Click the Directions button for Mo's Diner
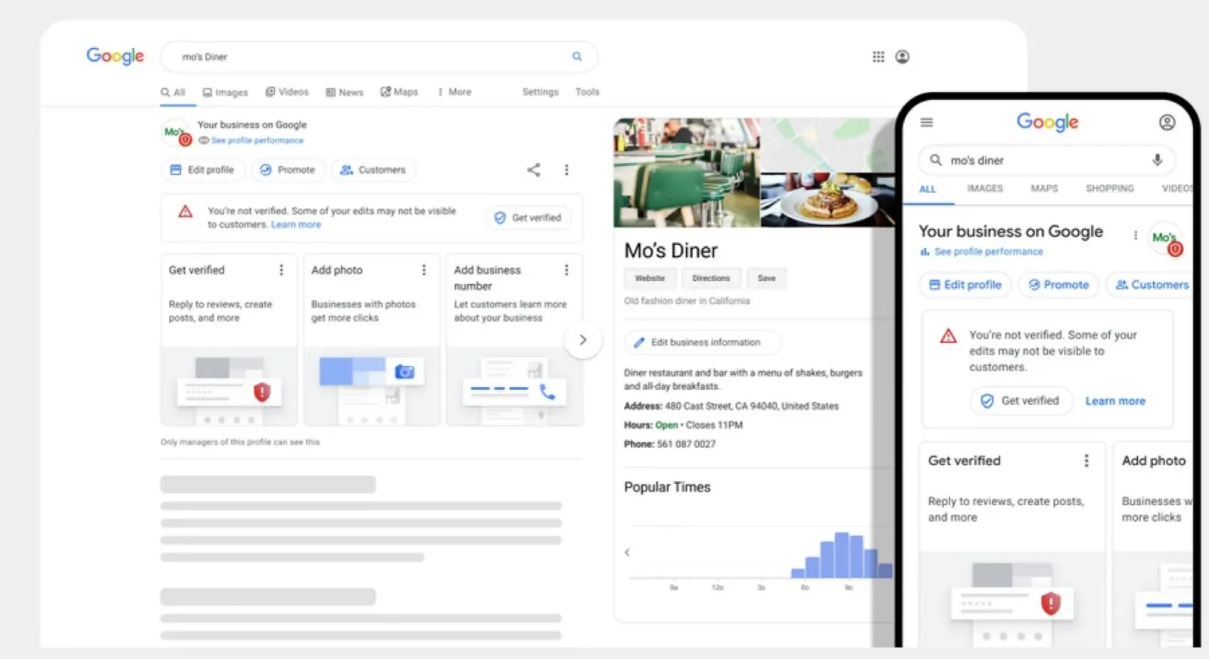This screenshot has width=1209, height=659. click(711, 279)
